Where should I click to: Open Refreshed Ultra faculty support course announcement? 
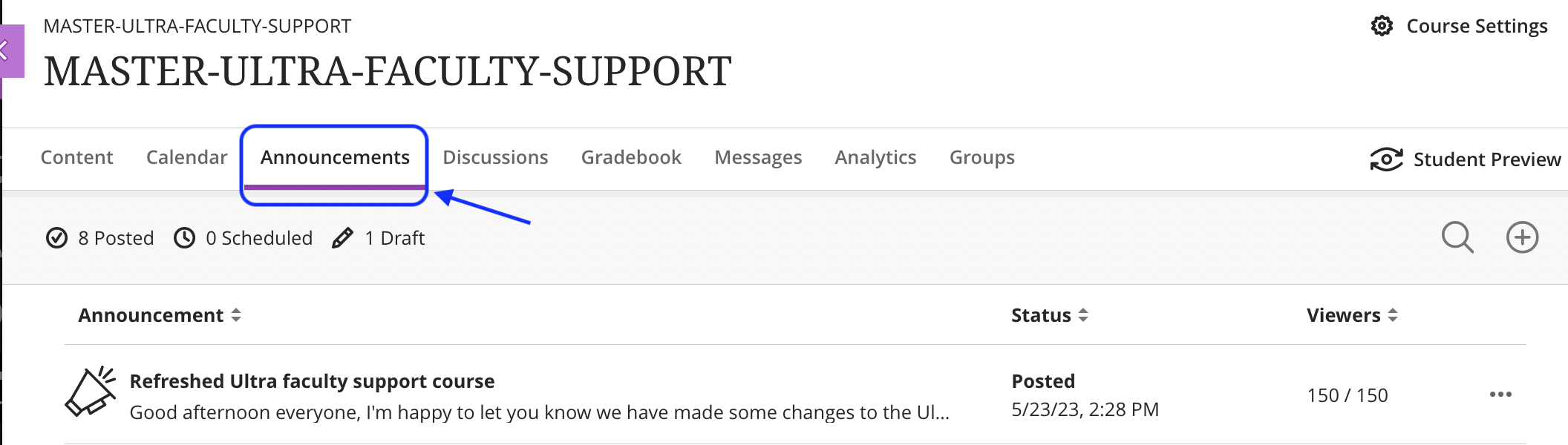pyautogui.click(x=312, y=381)
